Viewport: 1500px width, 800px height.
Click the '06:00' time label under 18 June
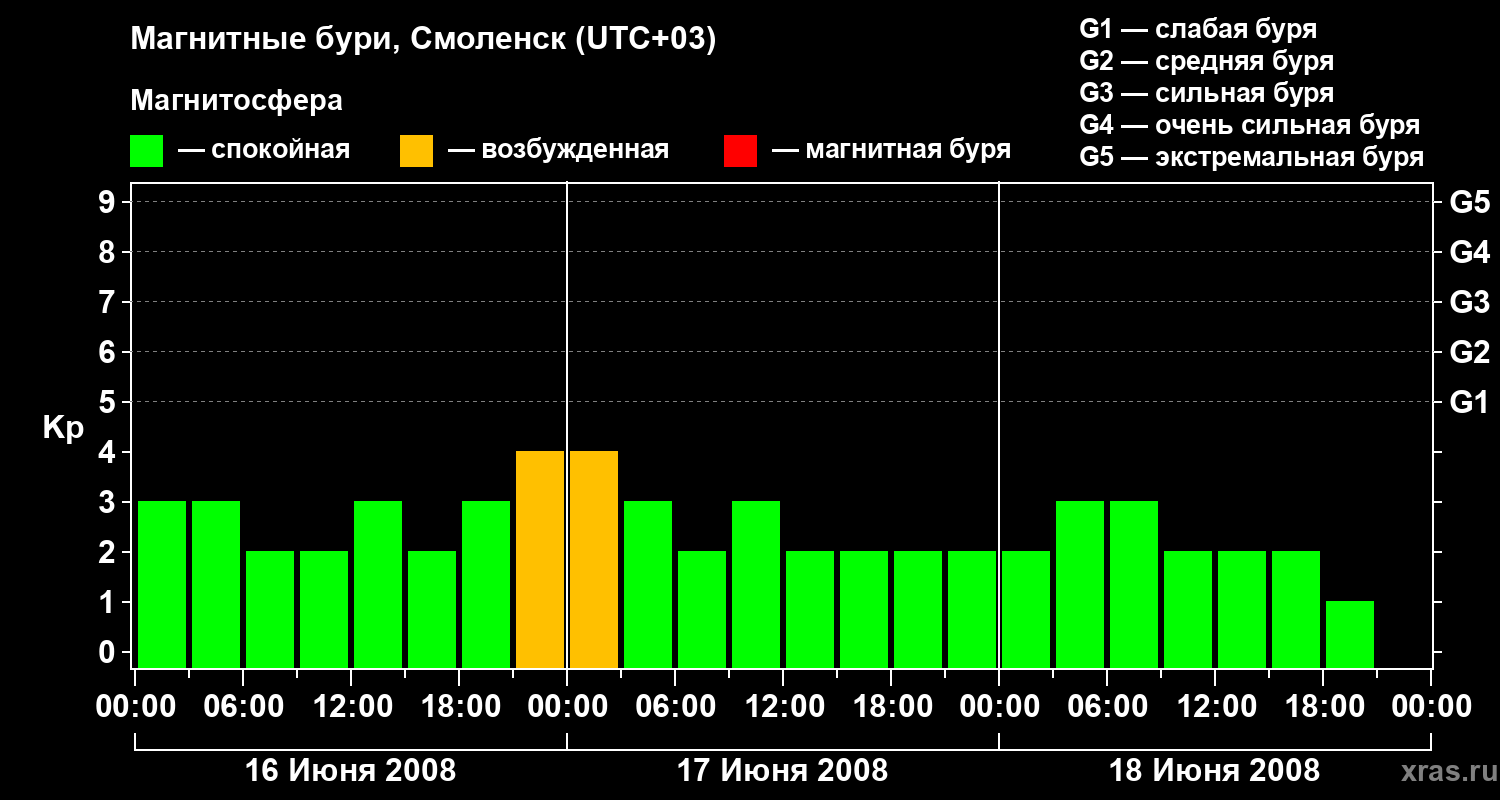coord(1107,707)
